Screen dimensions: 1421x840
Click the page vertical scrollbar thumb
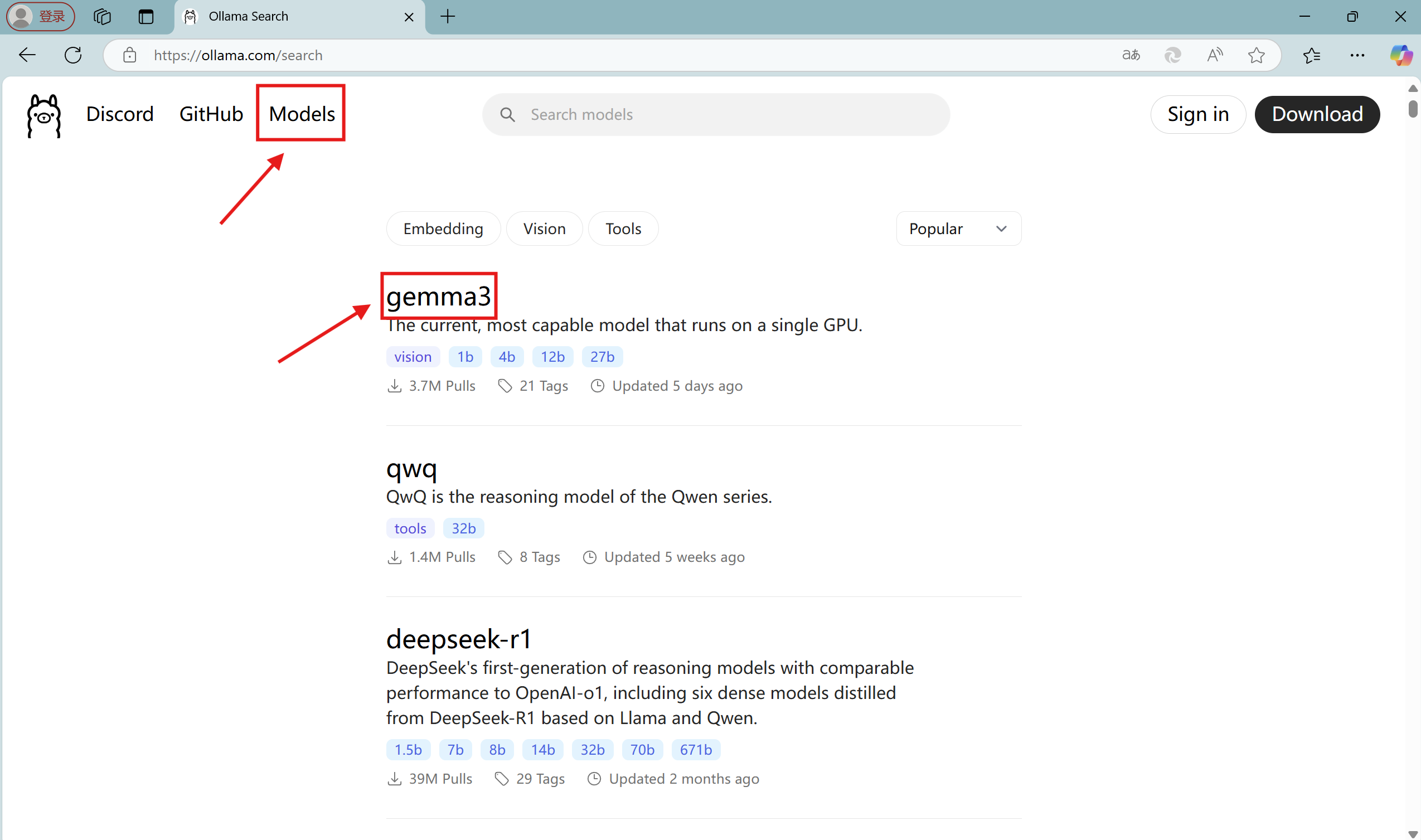point(1413,108)
